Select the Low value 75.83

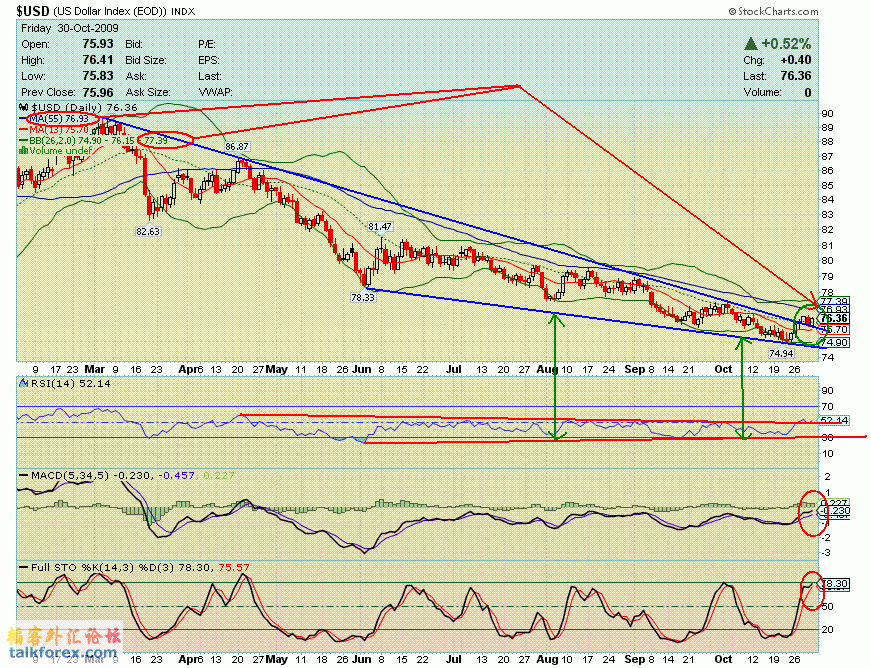click(x=98, y=76)
